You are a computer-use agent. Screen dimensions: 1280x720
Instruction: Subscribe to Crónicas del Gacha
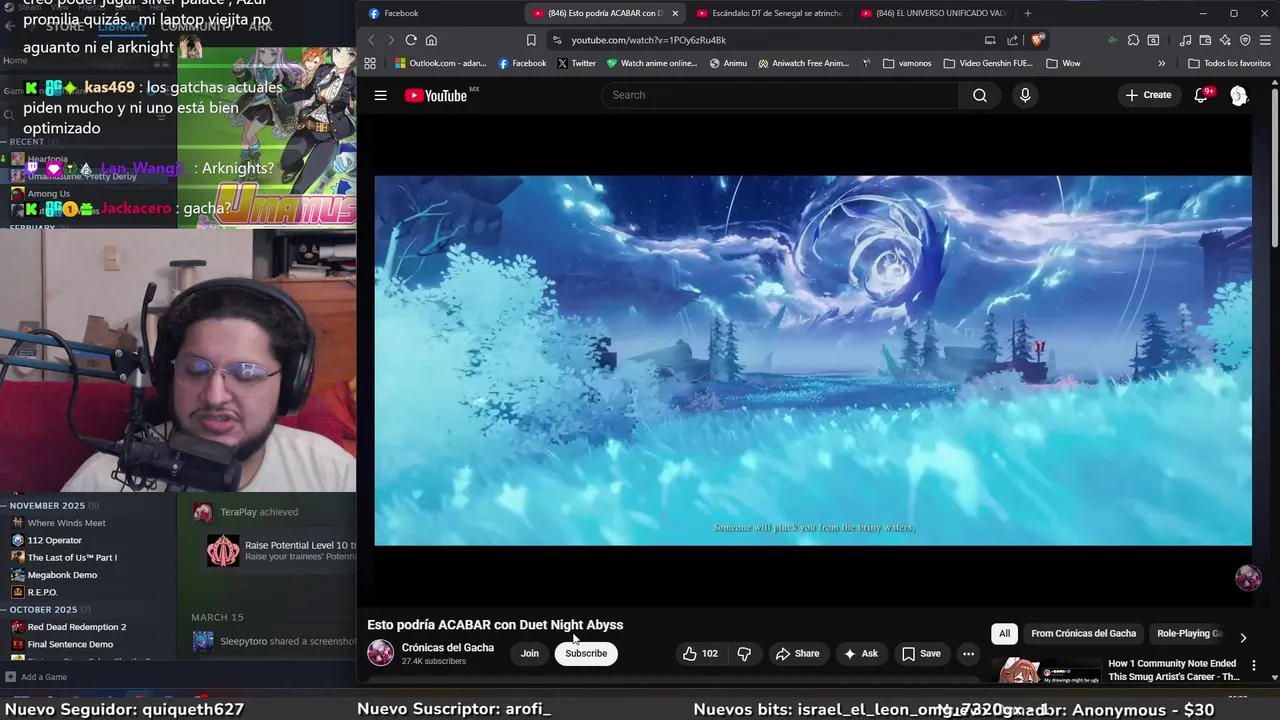coord(586,653)
